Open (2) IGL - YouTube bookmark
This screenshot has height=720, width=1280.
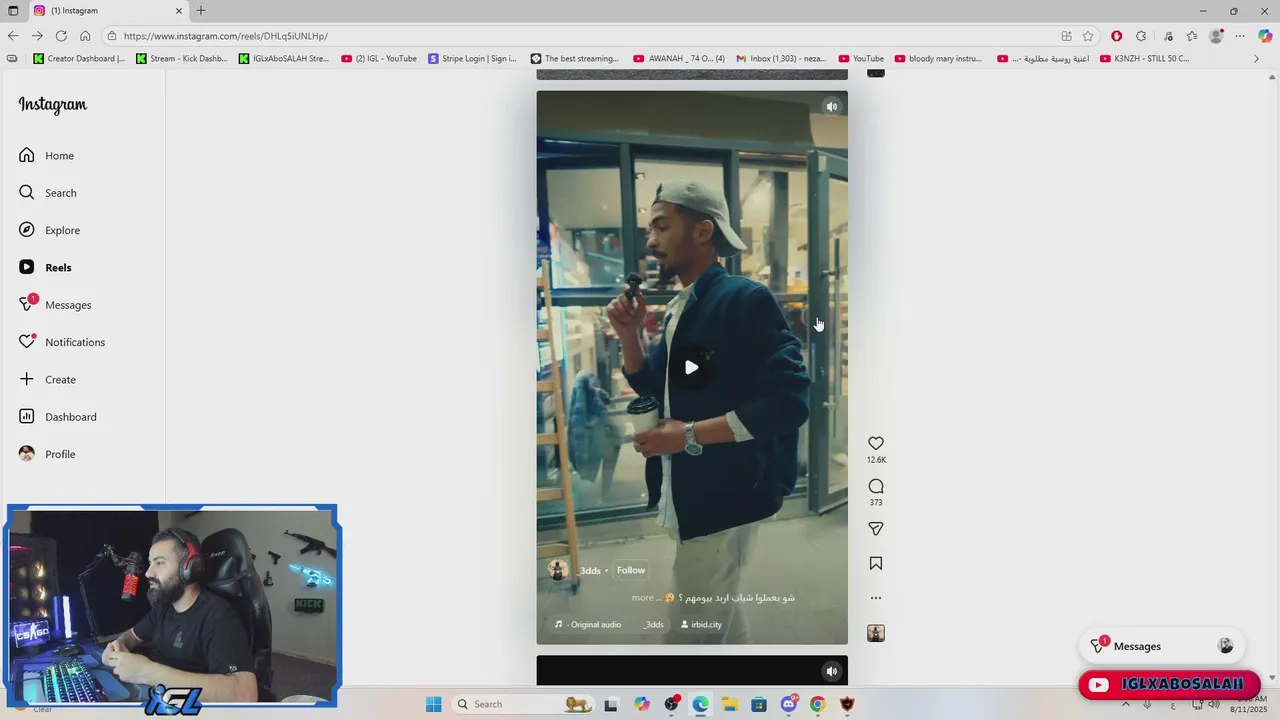pyautogui.click(x=379, y=58)
